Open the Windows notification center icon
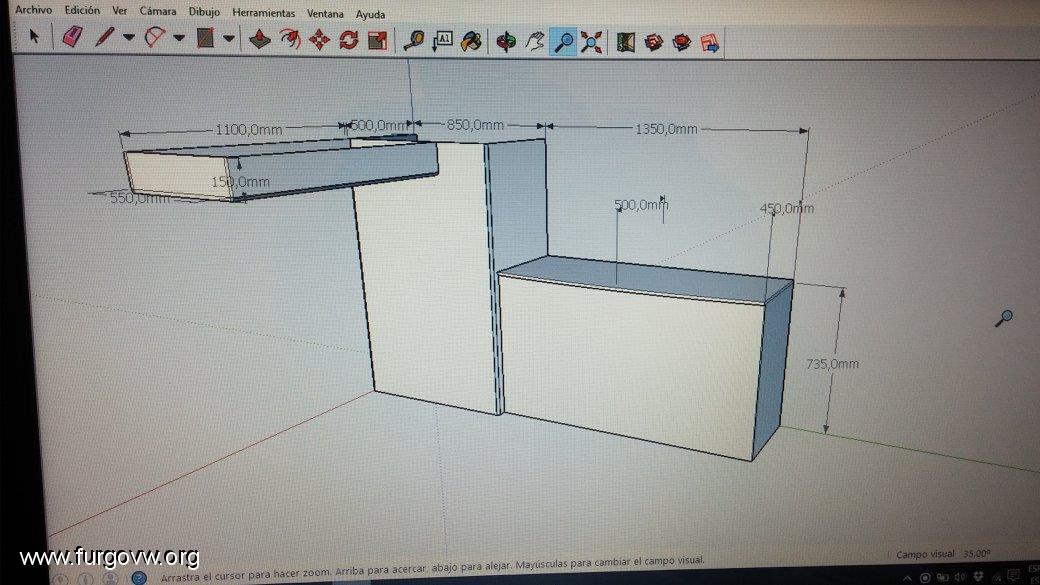Screen dimensions: 1040x585 coord(1013,576)
